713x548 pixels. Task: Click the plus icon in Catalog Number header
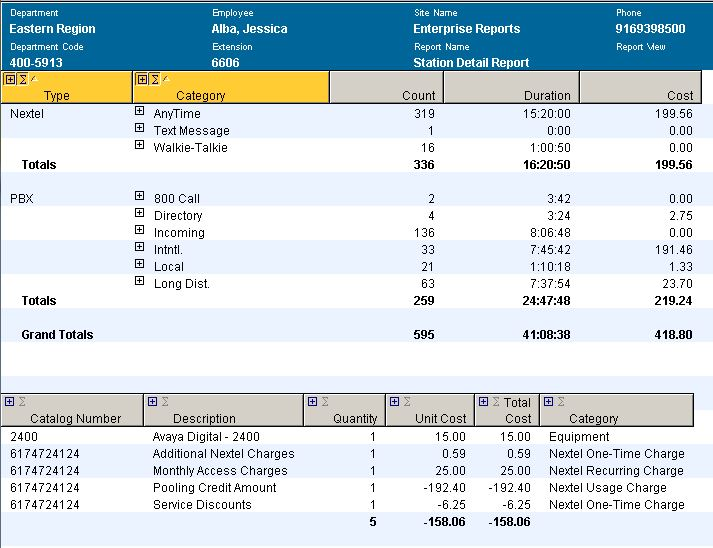point(9,401)
